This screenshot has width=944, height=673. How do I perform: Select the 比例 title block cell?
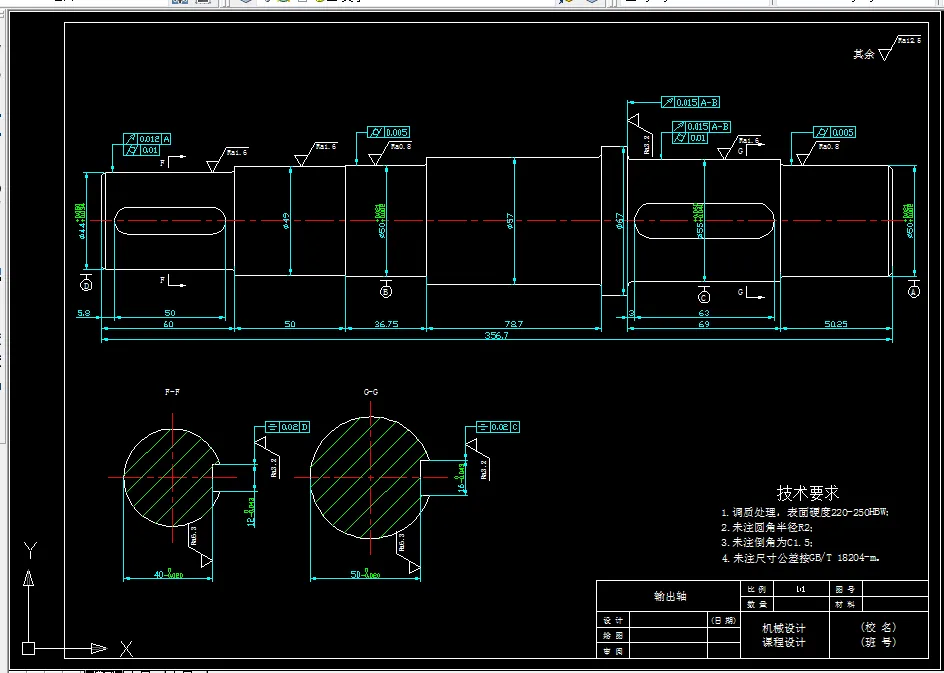(x=757, y=589)
